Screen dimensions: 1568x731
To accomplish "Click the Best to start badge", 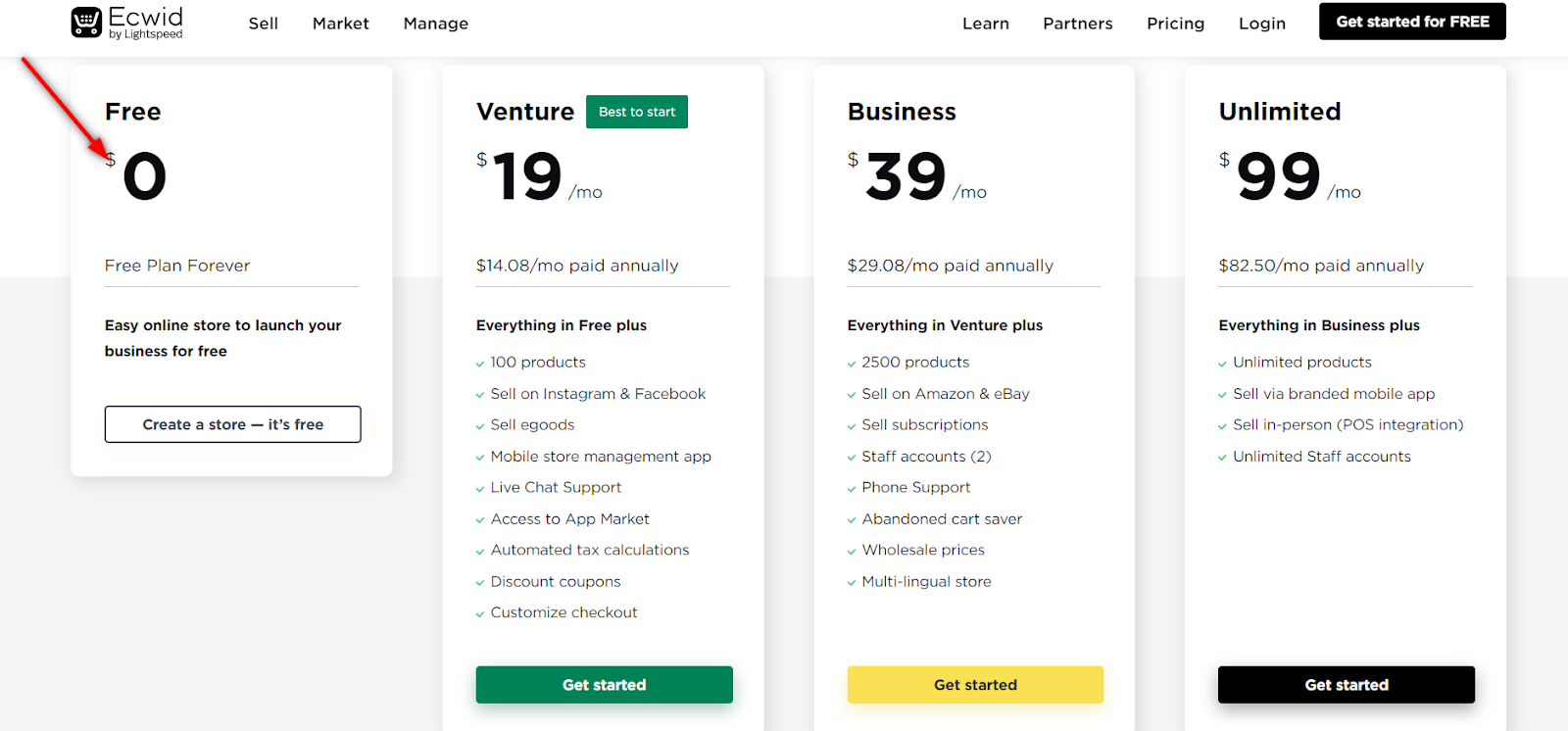I will [x=636, y=111].
